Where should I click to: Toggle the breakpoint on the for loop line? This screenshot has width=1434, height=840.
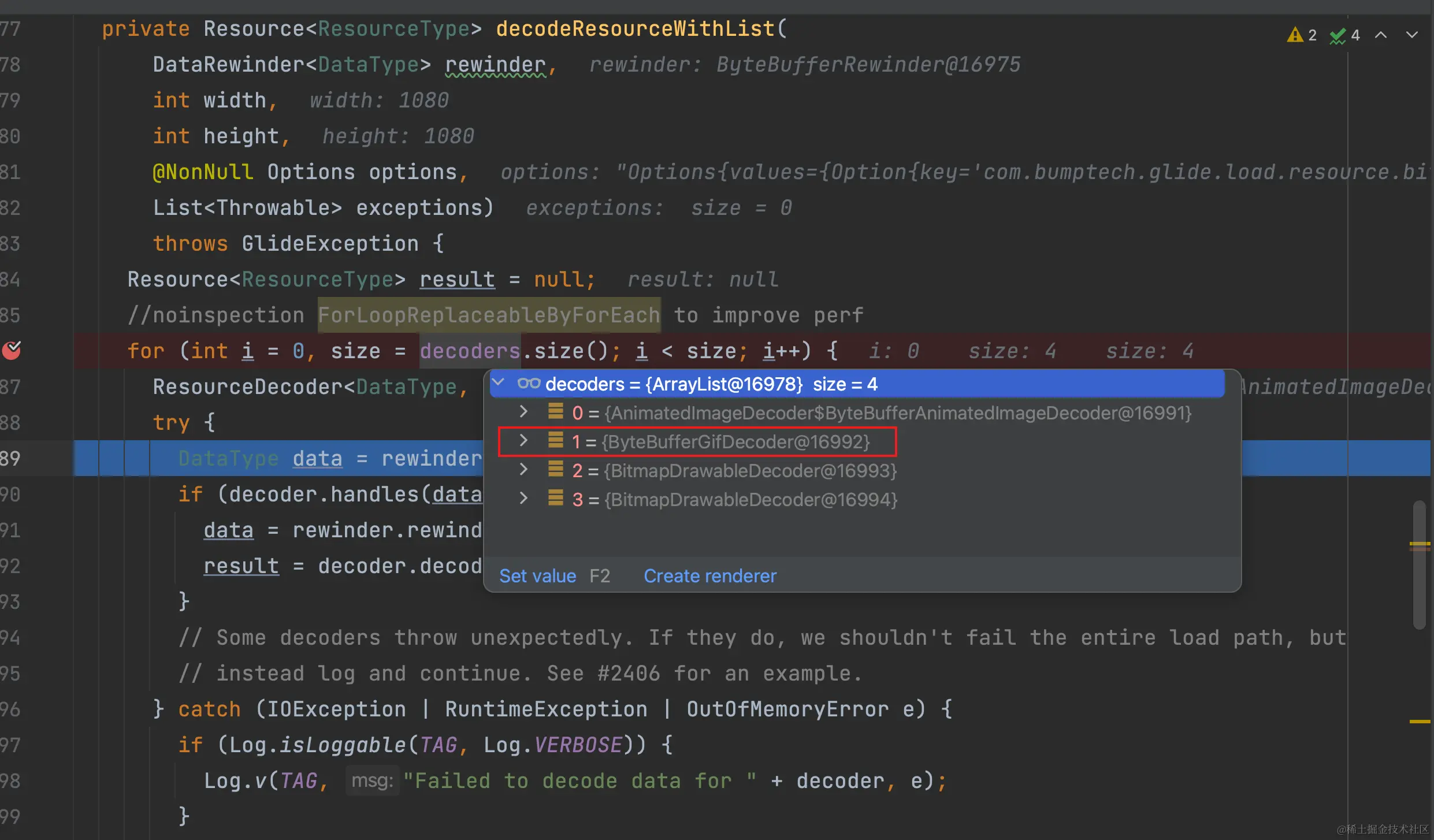coord(12,350)
